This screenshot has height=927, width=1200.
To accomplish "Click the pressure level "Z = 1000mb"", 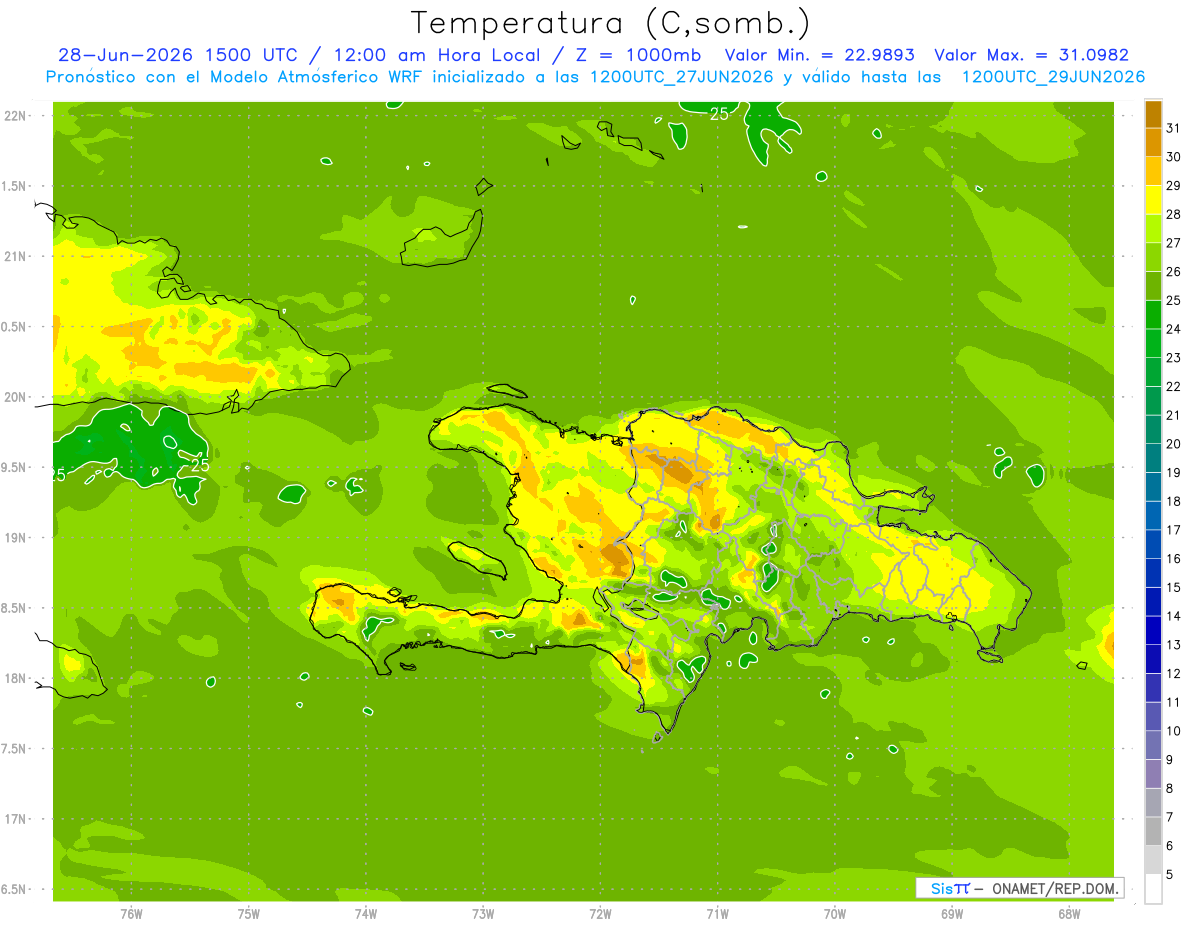I will pyautogui.click(x=634, y=55).
